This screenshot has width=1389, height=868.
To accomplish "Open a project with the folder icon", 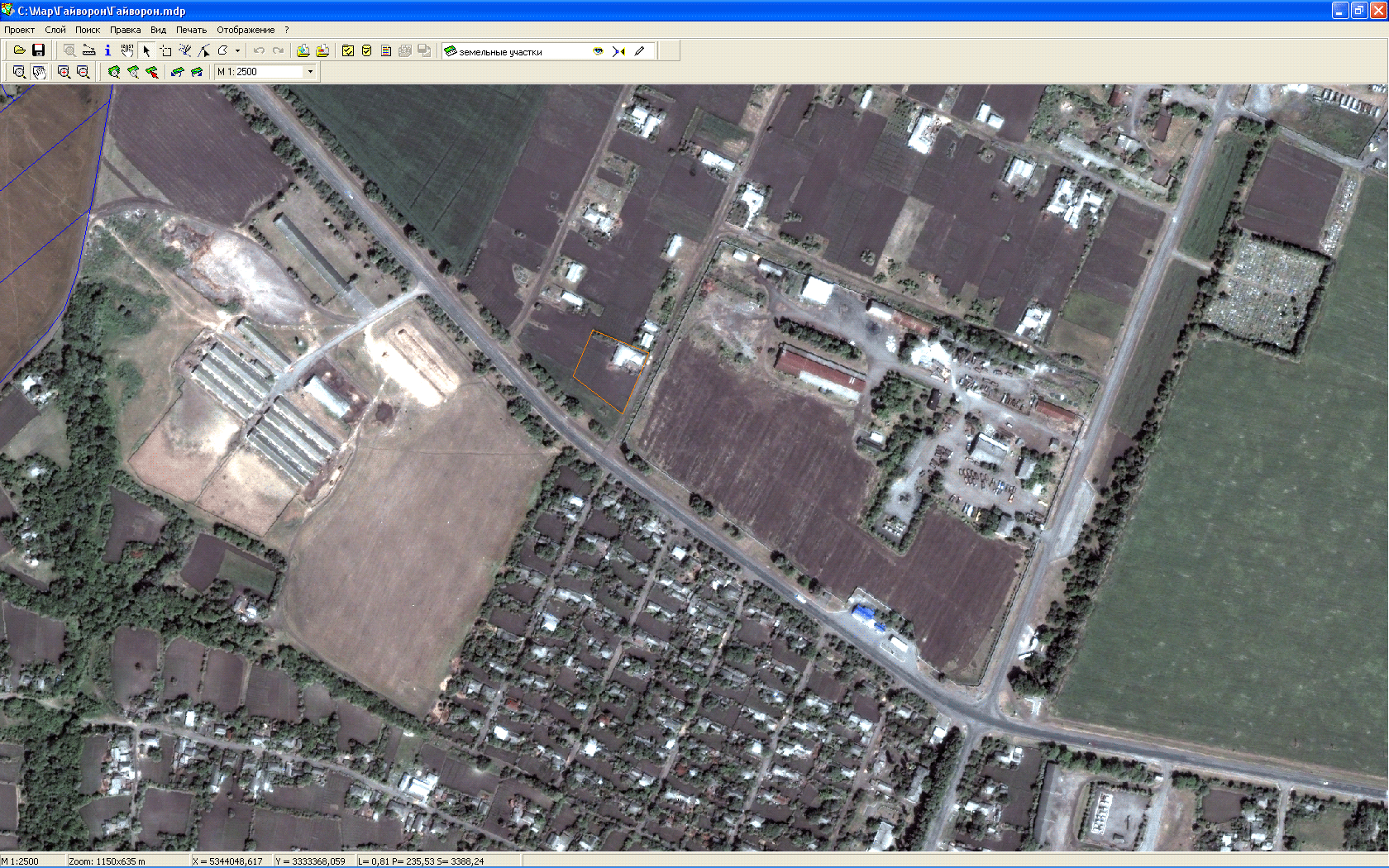I will [x=19, y=50].
